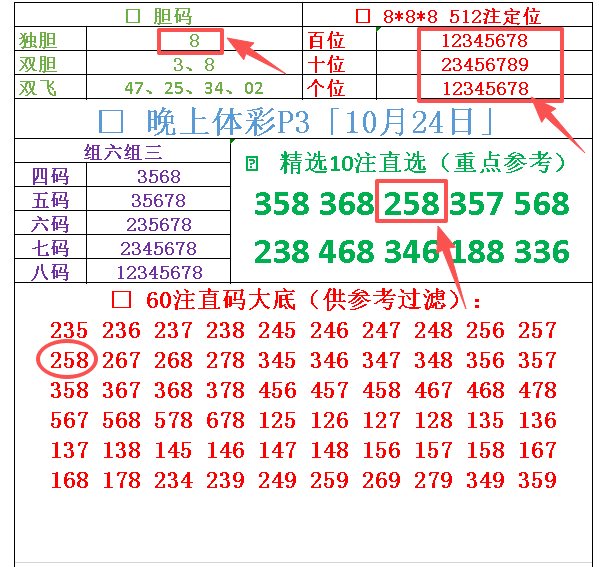The width and height of the screenshot is (601, 567).
Task: Click the 双胆 row label
Action: click(38, 64)
